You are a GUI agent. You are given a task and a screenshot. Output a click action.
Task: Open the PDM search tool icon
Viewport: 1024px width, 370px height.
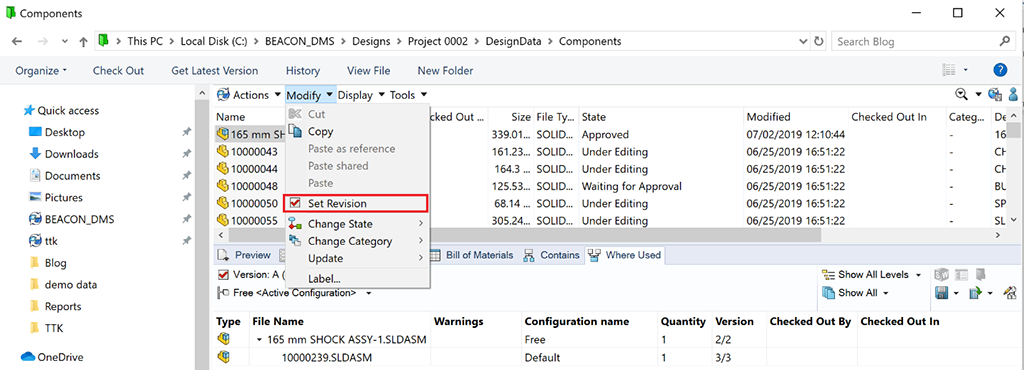pyautogui.click(x=961, y=95)
